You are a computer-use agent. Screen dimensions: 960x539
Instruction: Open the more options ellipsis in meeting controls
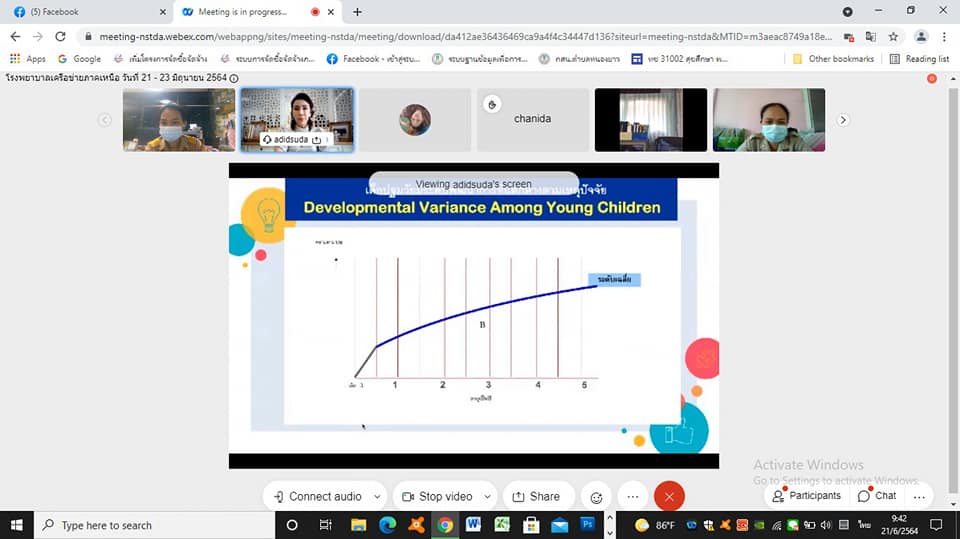[x=632, y=497]
